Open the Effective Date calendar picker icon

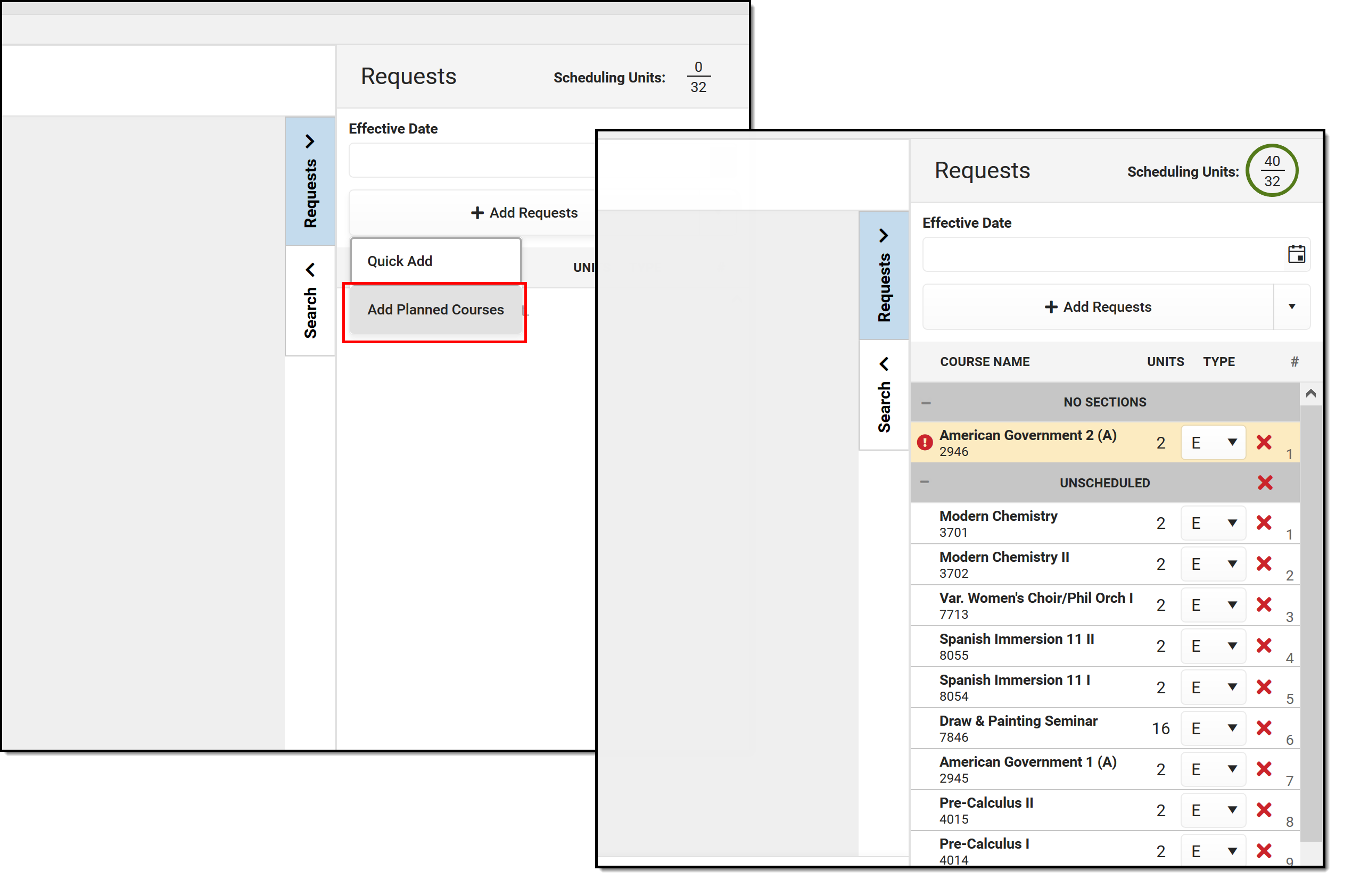pyautogui.click(x=1296, y=254)
